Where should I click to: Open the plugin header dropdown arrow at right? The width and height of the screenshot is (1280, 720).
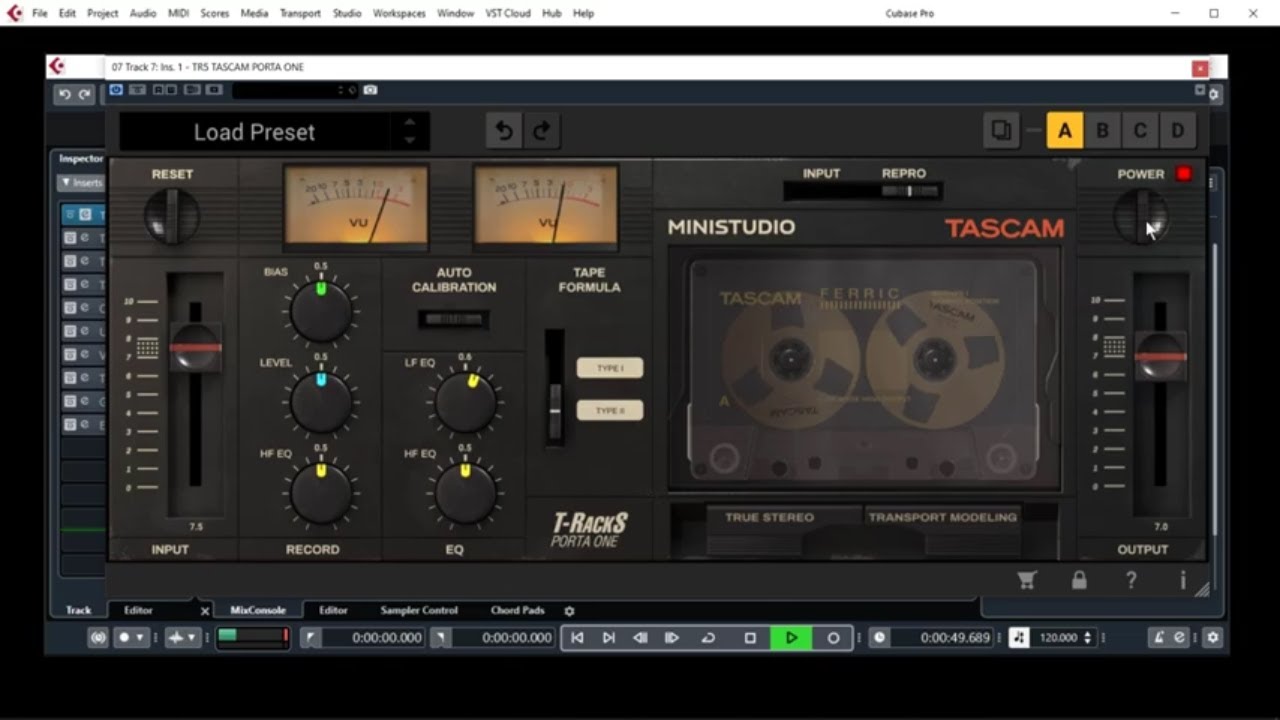pyautogui.click(x=1200, y=90)
